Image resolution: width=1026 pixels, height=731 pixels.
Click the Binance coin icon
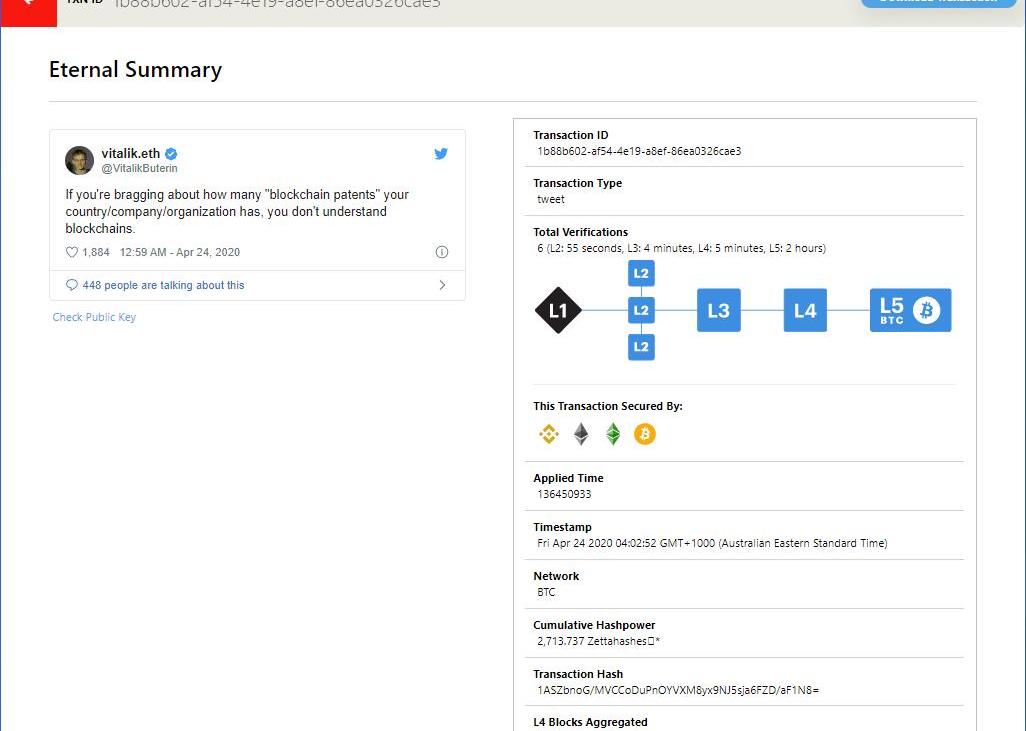(x=548, y=434)
